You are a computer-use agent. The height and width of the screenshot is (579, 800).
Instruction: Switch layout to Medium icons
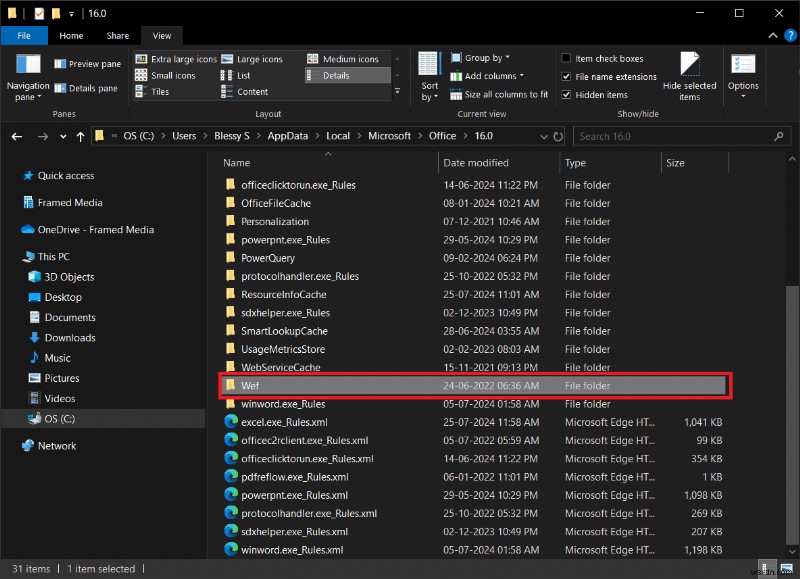tap(343, 59)
